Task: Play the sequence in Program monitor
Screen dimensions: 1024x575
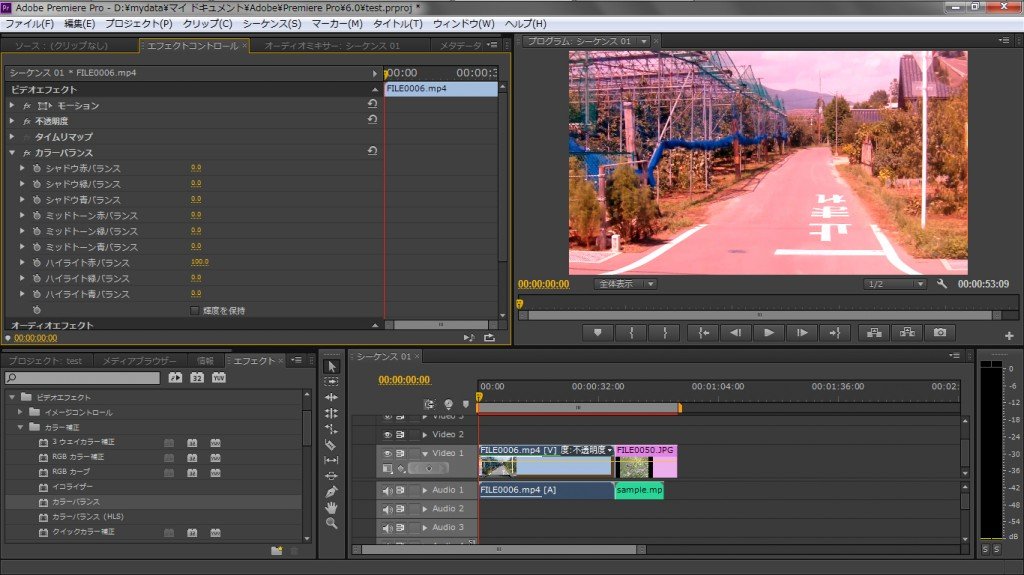Action: [769, 333]
